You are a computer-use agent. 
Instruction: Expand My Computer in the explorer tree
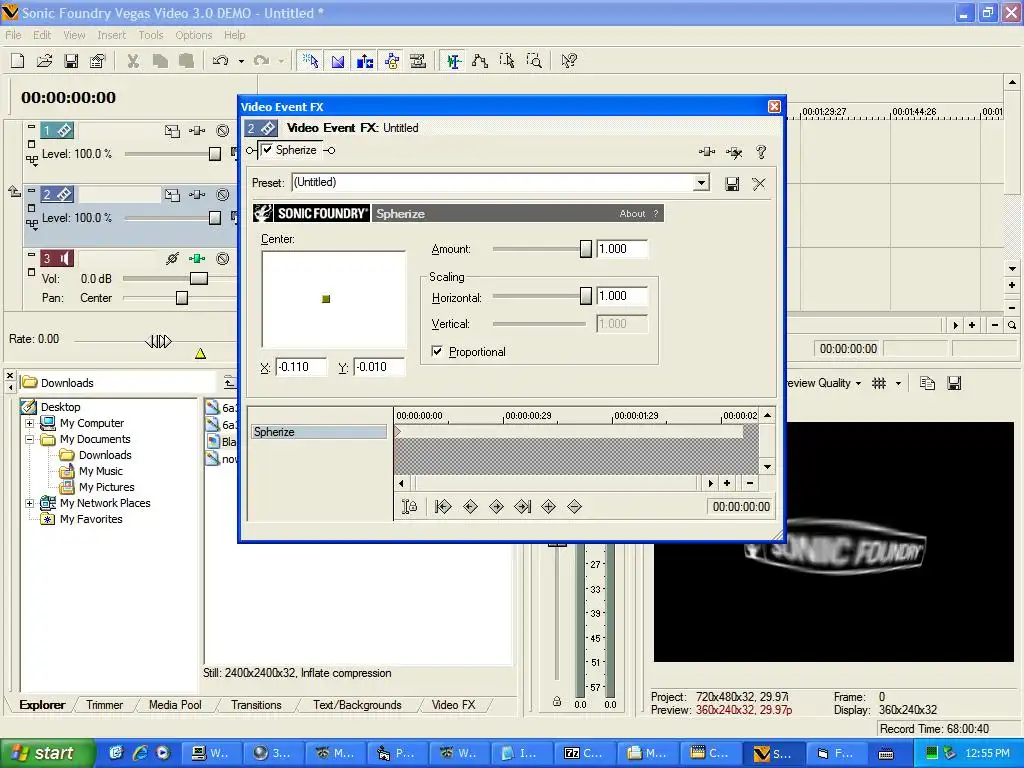click(29, 423)
